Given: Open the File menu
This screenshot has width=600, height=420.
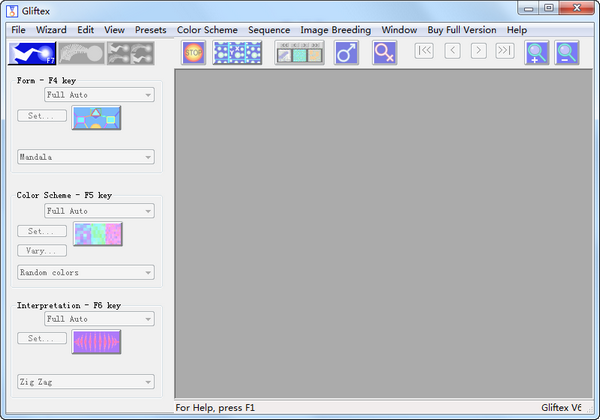Looking at the screenshot, I should click(x=18, y=30).
